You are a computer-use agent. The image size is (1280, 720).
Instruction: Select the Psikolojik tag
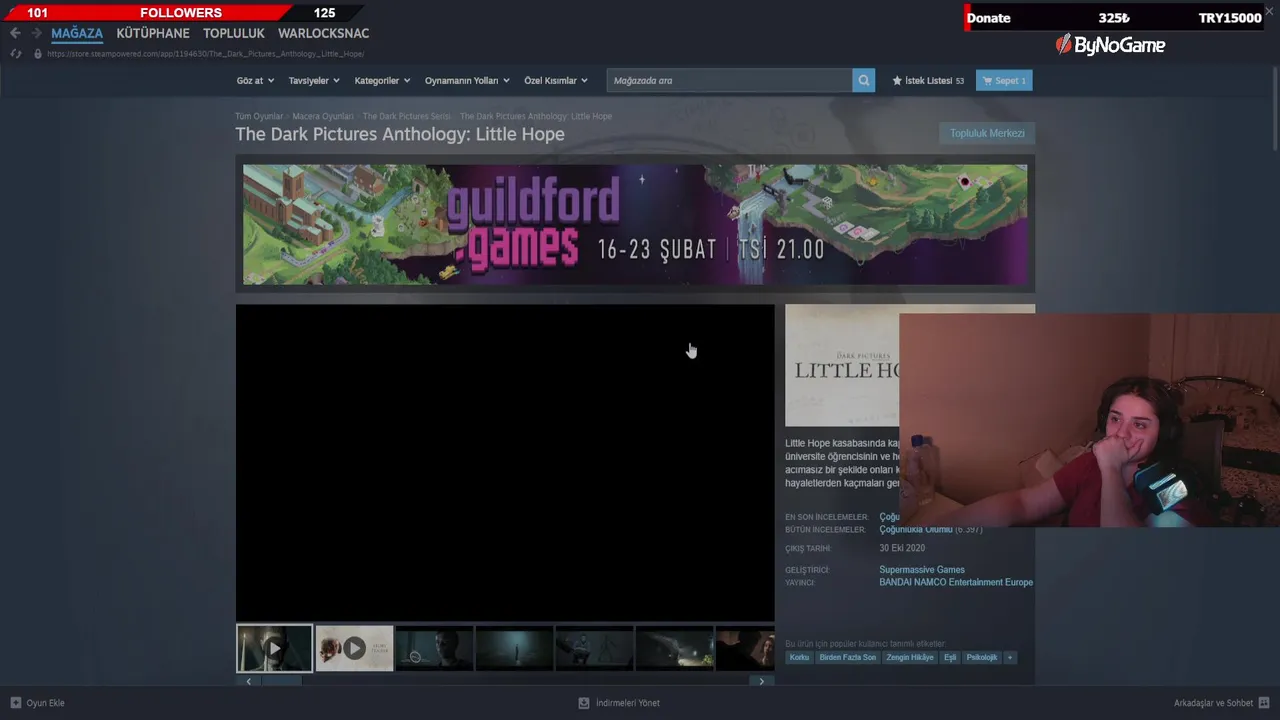pyautogui.click(x=982, y=657)
